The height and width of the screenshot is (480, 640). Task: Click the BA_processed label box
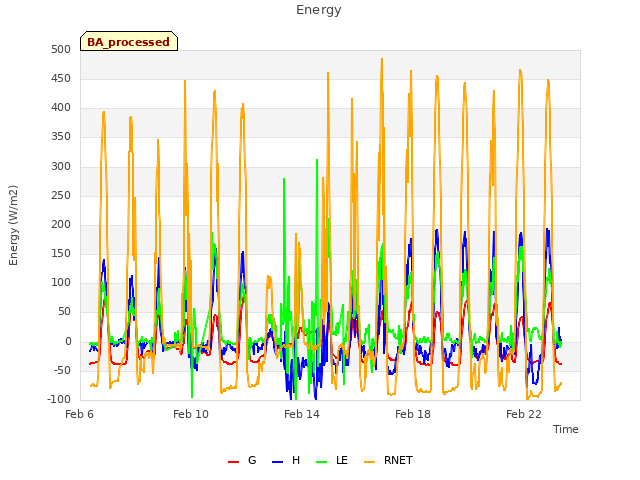(129, 41)
